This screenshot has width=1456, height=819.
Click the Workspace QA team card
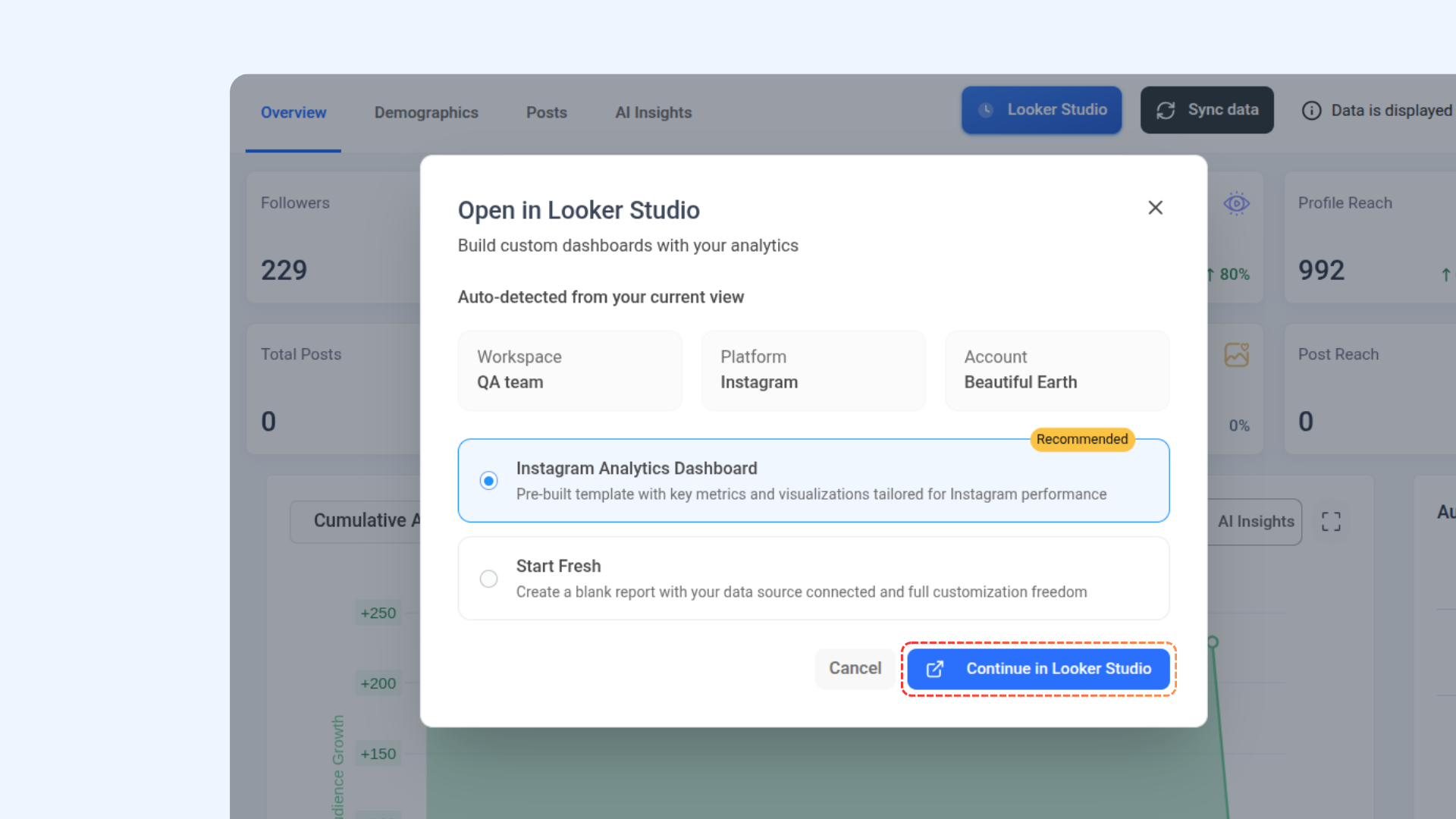click(570, 370)
